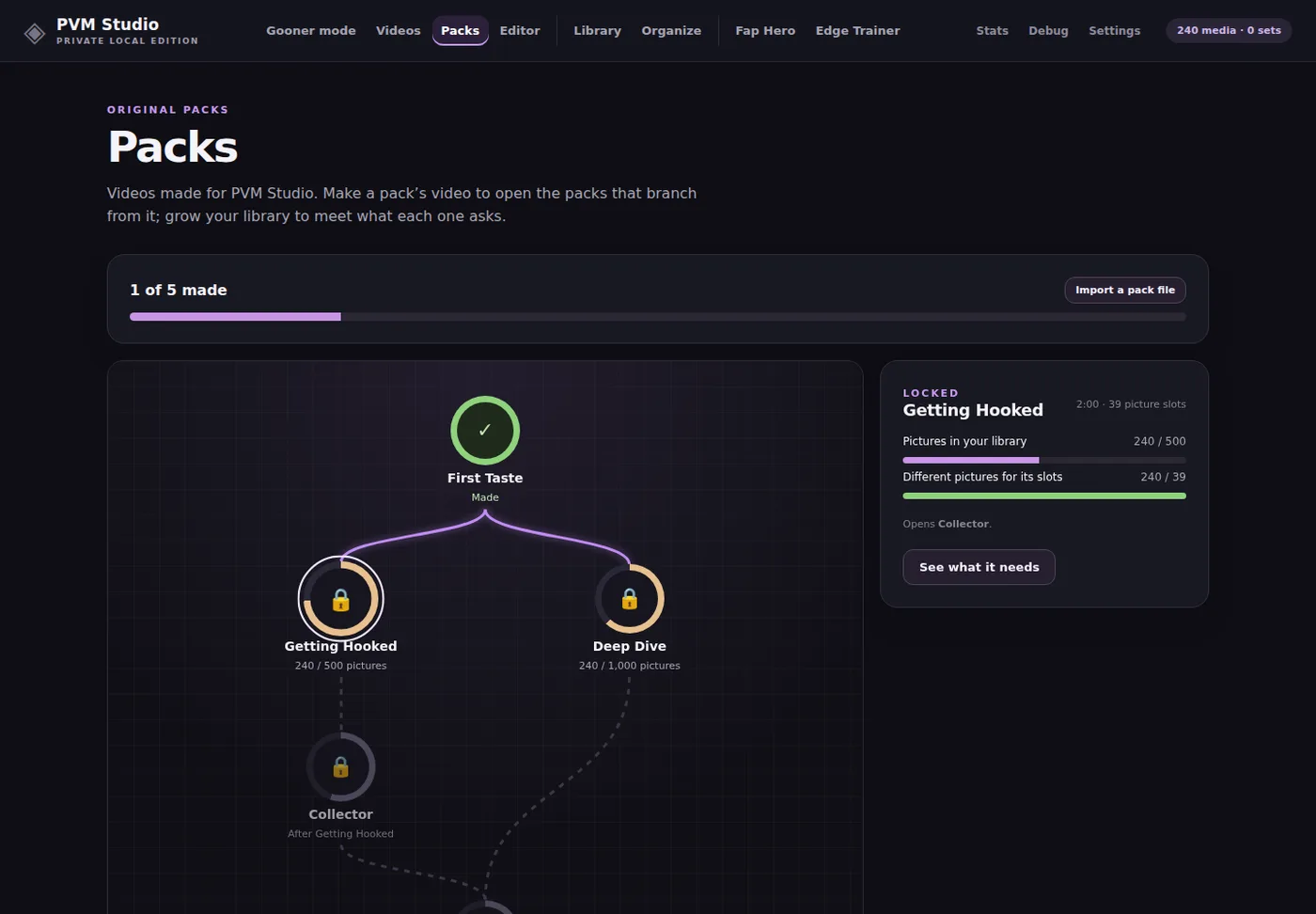Viewport: 1316px width, 914px height.
Task: Click the Deep Dive node label
Action: (630, 646)
